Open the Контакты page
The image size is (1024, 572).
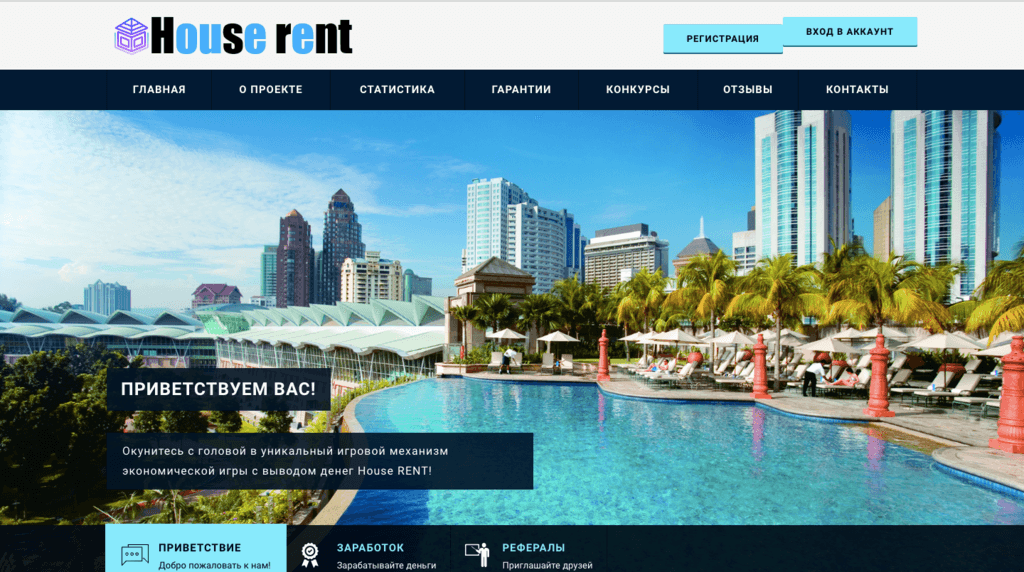pos(857,89)
